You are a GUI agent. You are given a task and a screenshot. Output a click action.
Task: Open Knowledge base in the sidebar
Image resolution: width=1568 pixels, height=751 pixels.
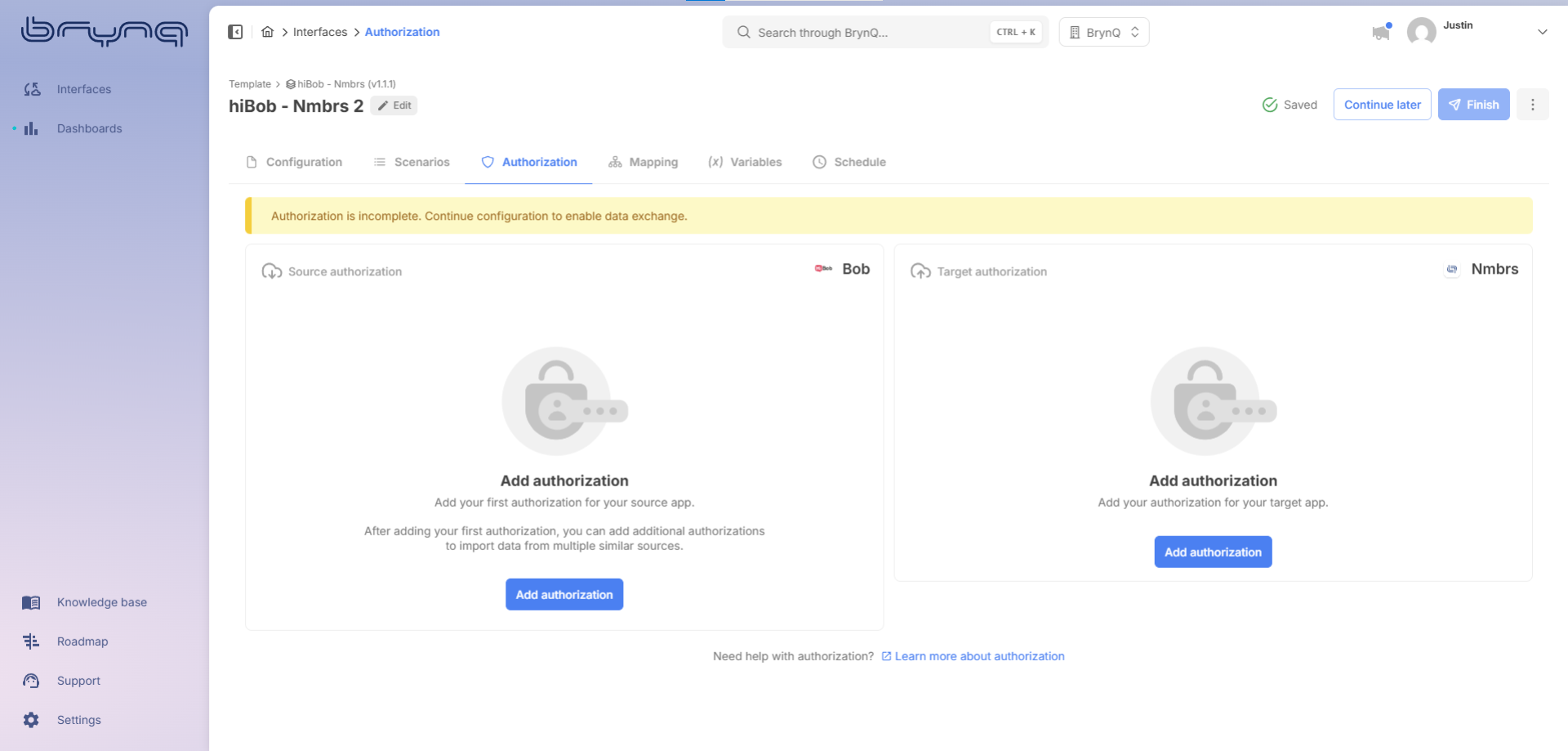[x=102, y=602]
